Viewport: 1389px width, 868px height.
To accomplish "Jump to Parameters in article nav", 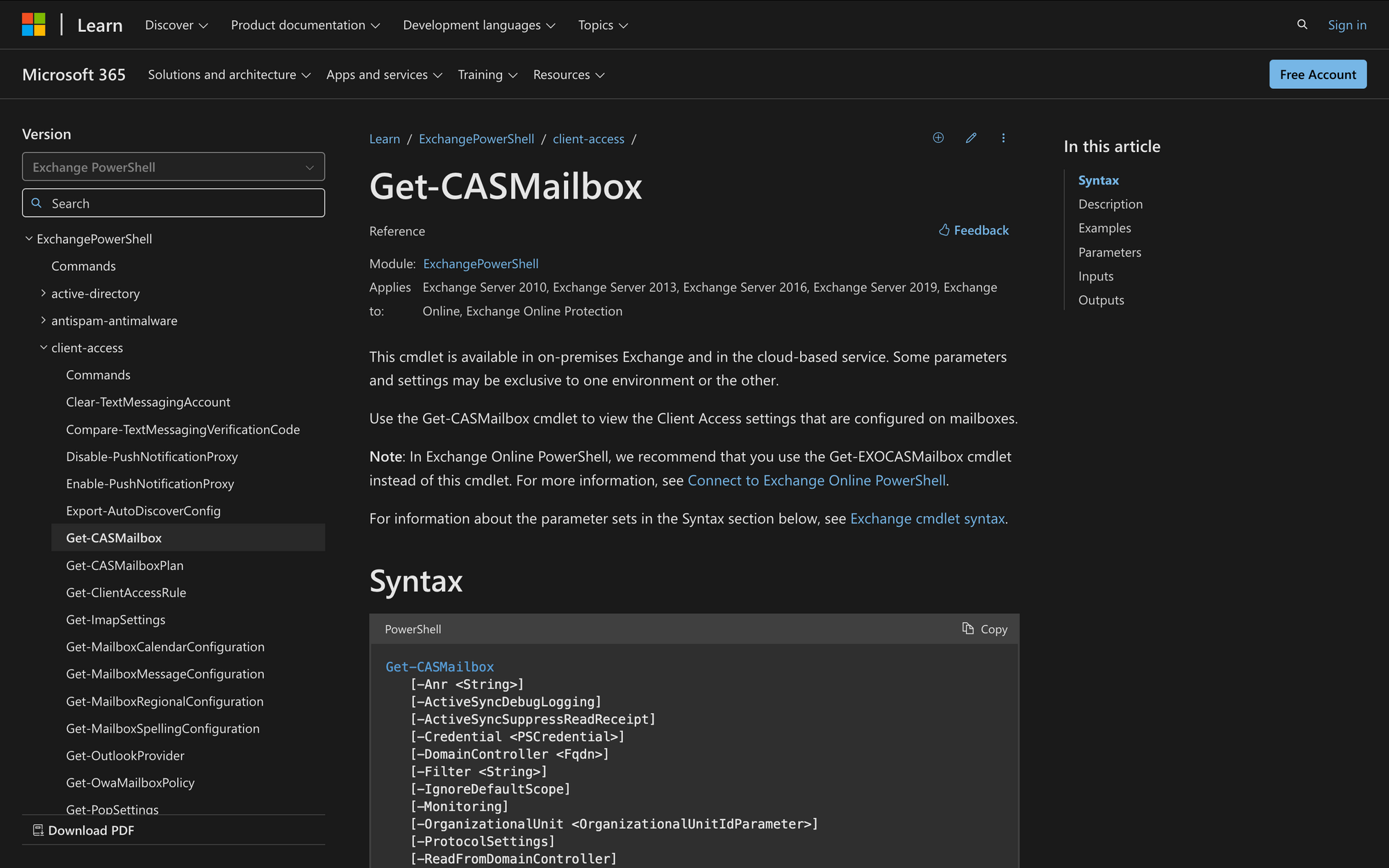I will tap(1109, 252).
